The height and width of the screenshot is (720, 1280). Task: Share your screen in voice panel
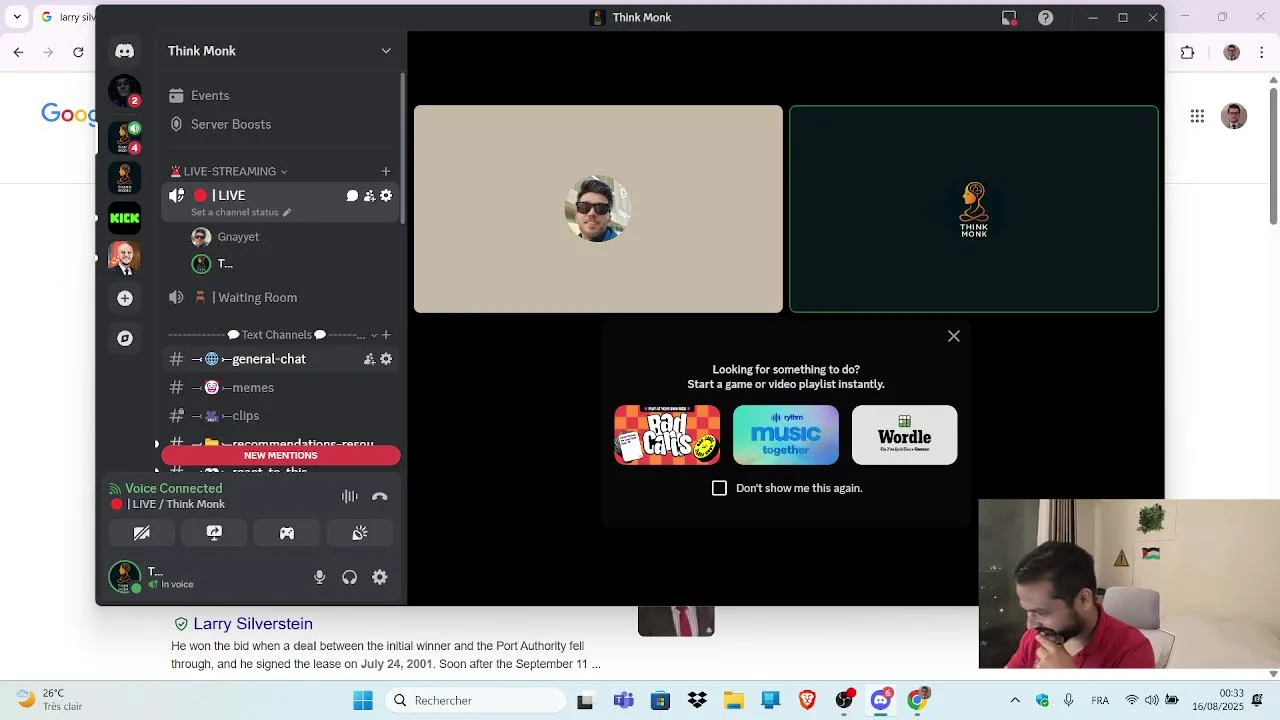(214, 533)
